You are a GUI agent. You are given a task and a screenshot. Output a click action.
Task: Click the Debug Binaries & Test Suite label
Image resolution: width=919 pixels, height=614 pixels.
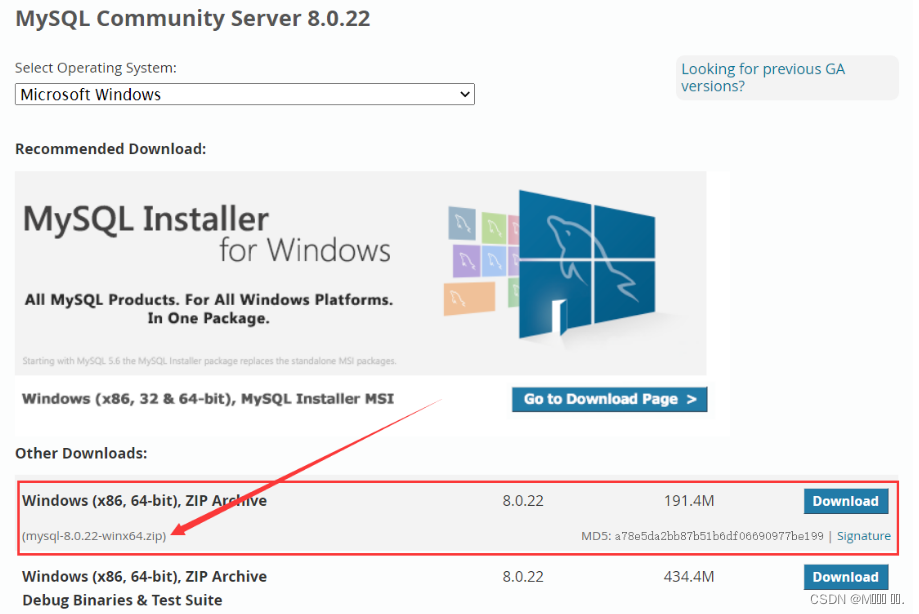pyautogui.click(x=122, y=601)
